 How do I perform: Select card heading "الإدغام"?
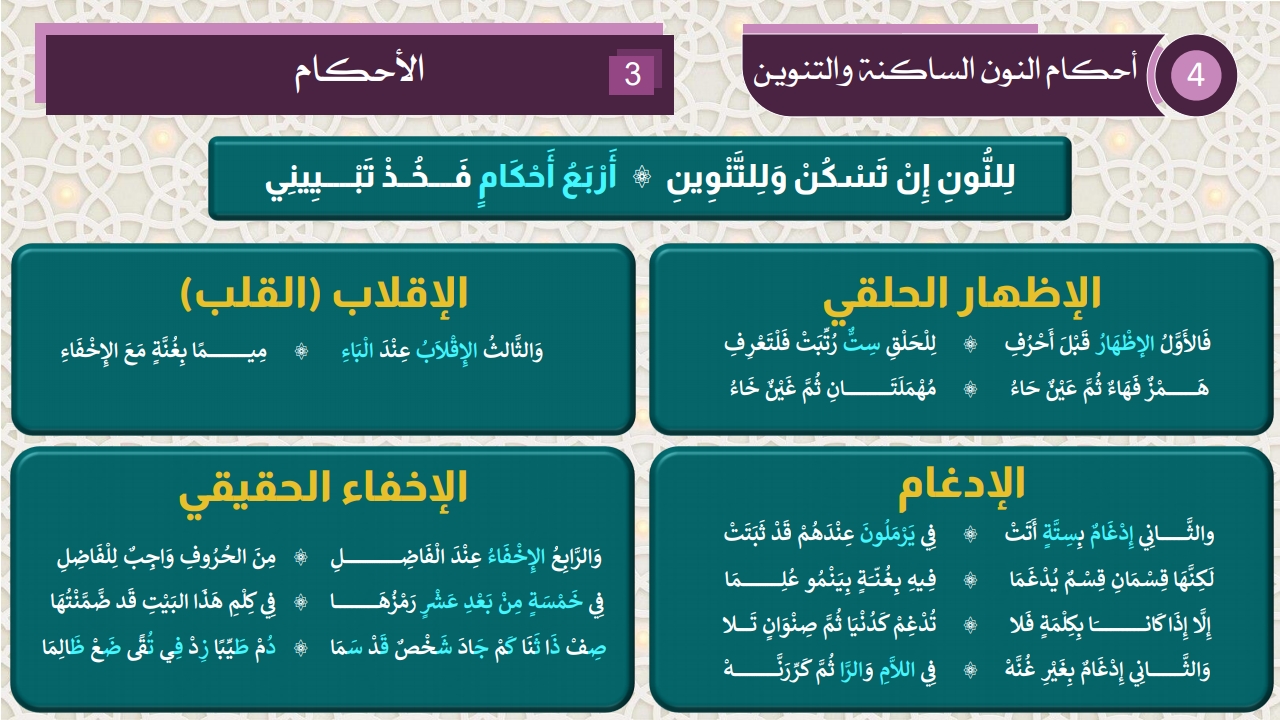[x=961, y=485]
